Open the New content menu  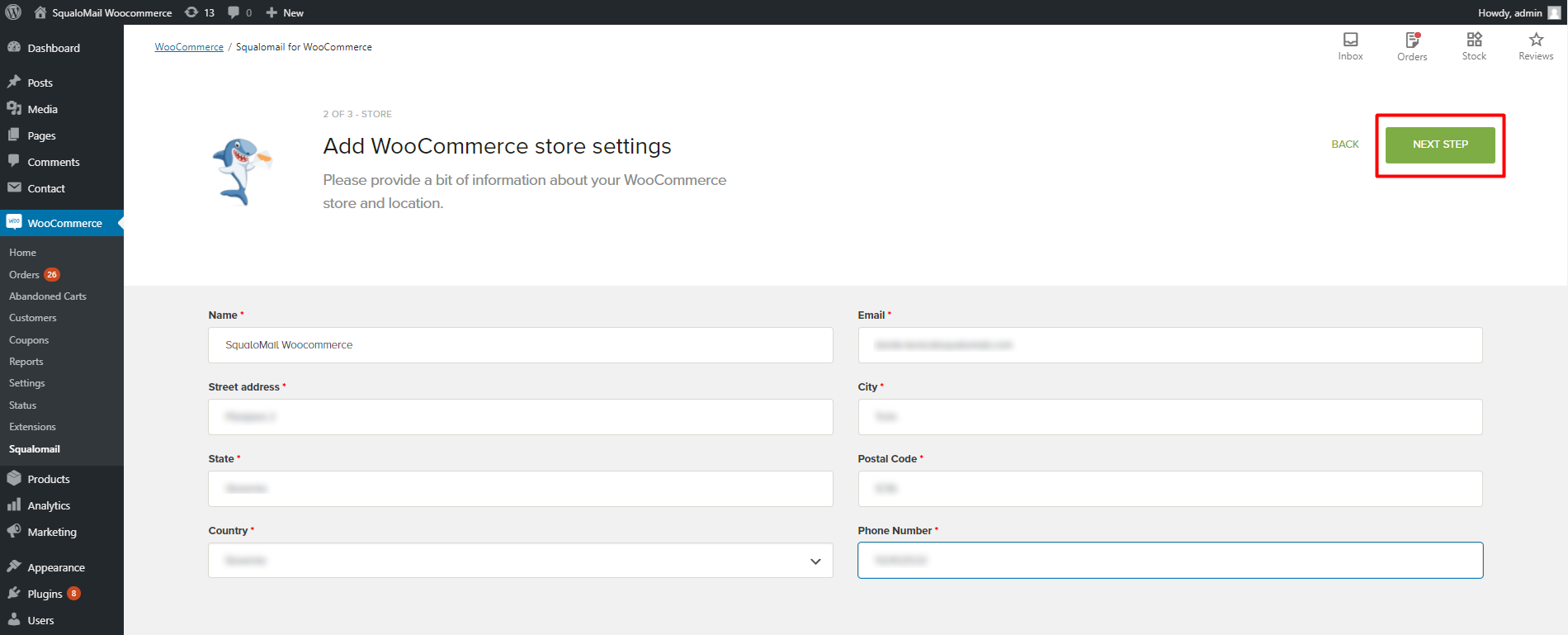point(285,12)
